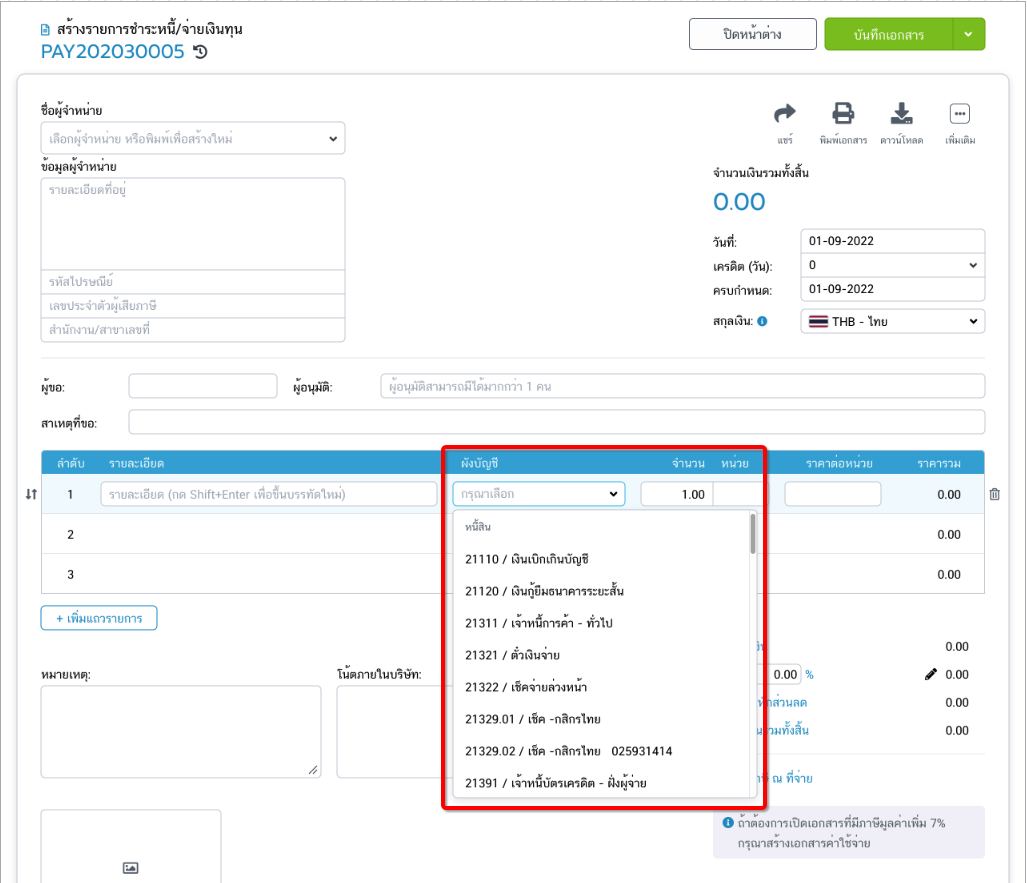This screenshot has height=883, width=1027.
Task: Expand arrow beside green save document button
Action: point(968,34)
